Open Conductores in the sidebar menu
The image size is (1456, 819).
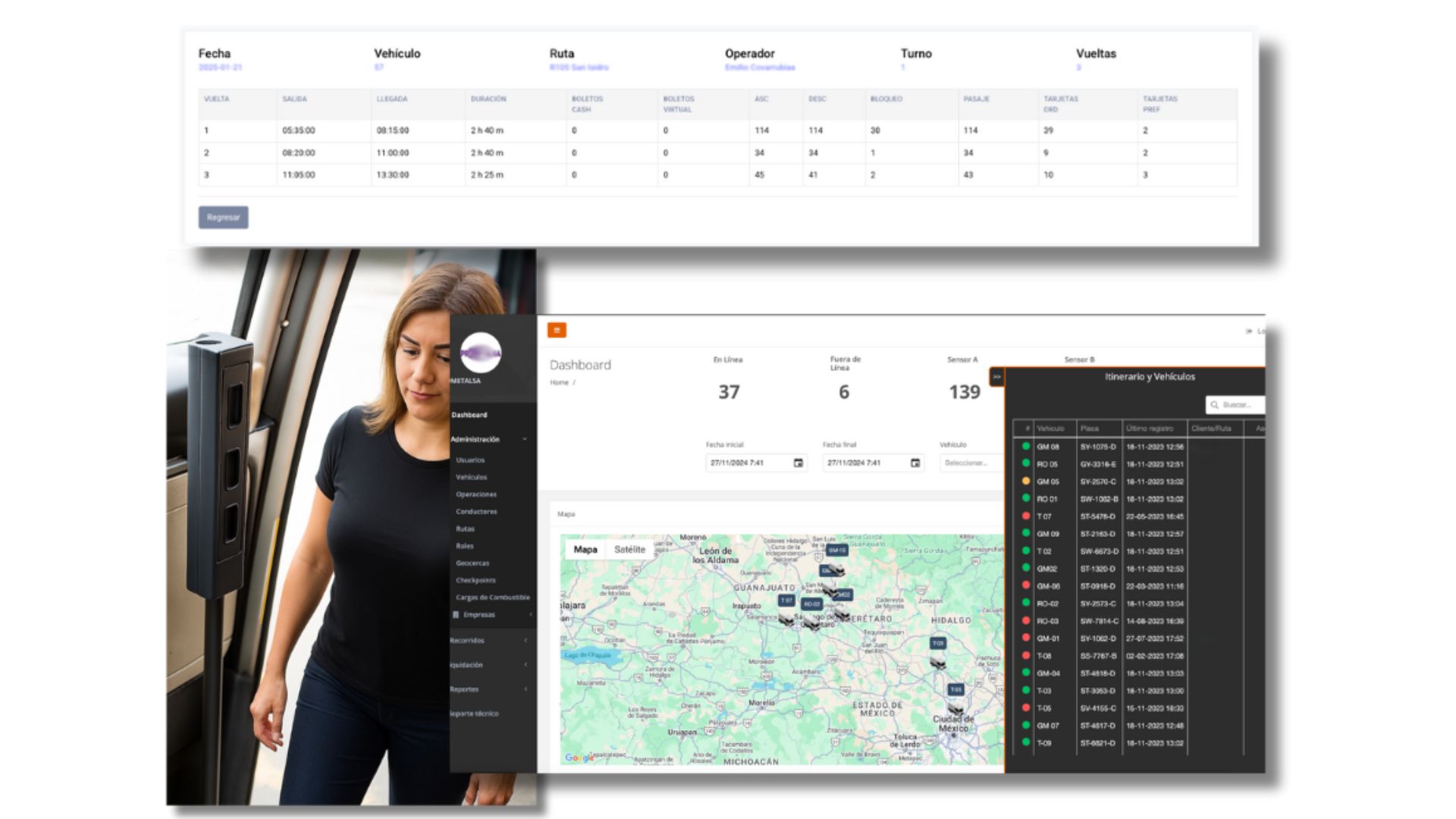coord(476,512)
